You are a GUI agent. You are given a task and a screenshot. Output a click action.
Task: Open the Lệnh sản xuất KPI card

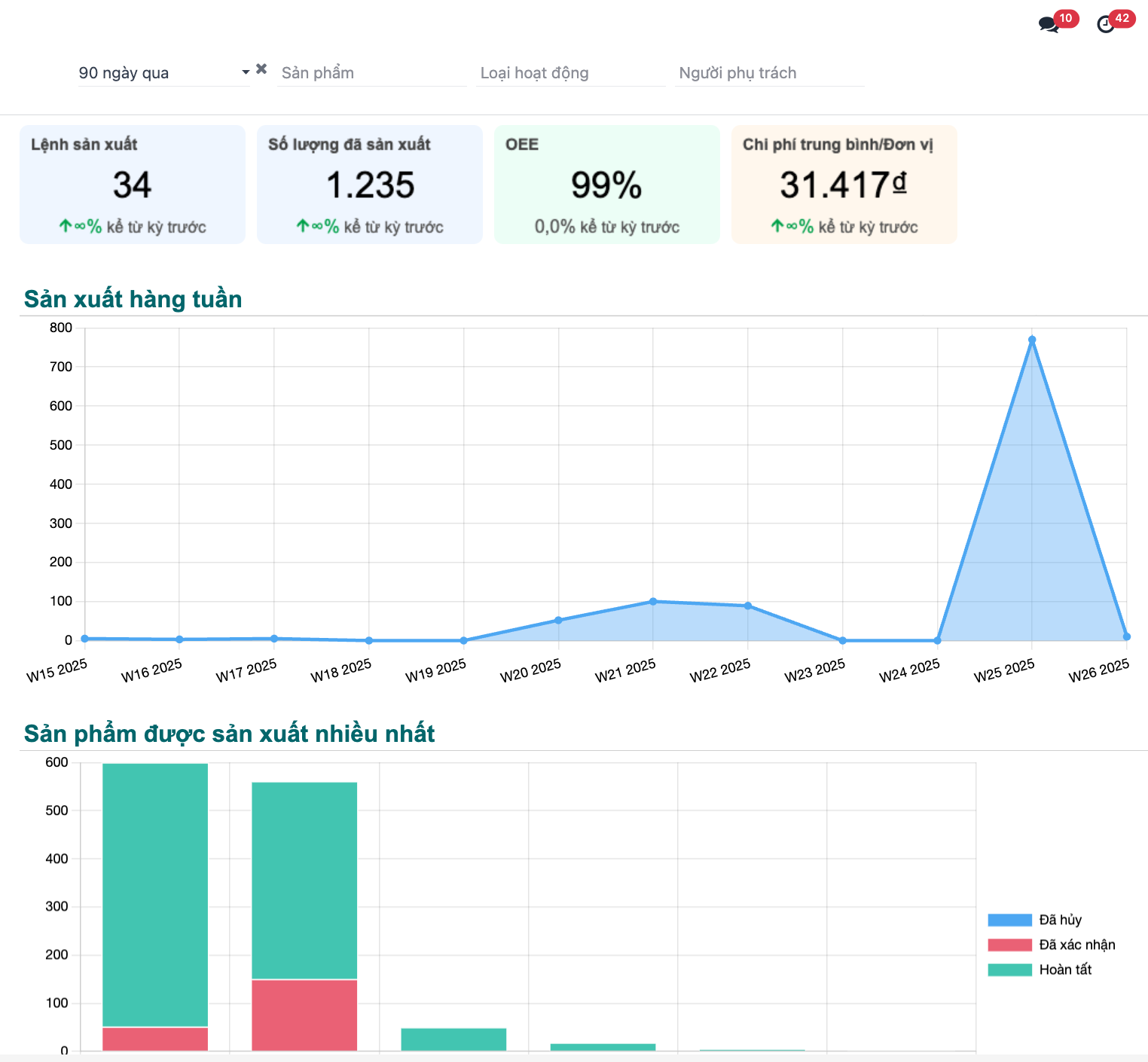(133, 185)
